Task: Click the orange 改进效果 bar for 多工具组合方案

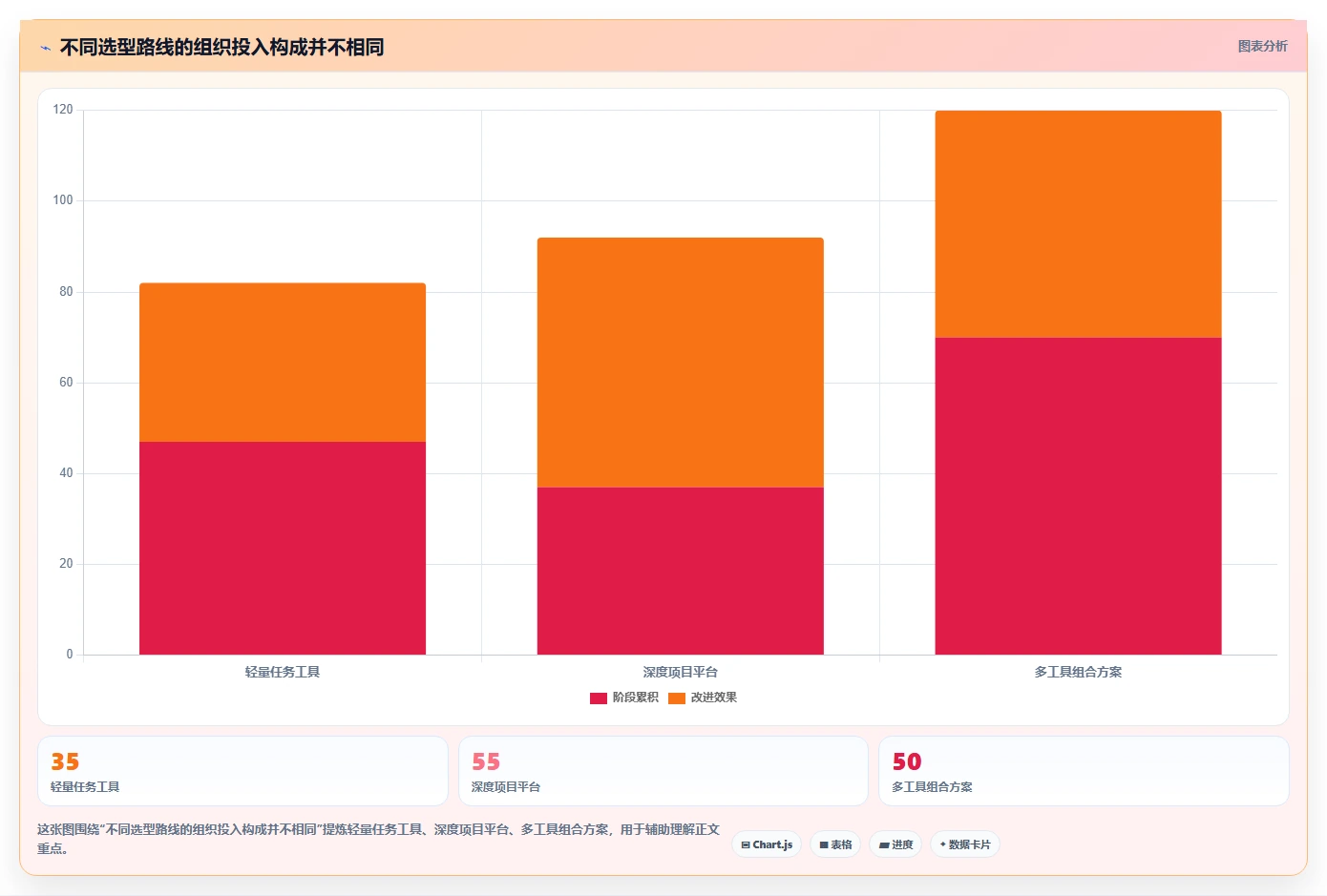Action: [1079, 224]
